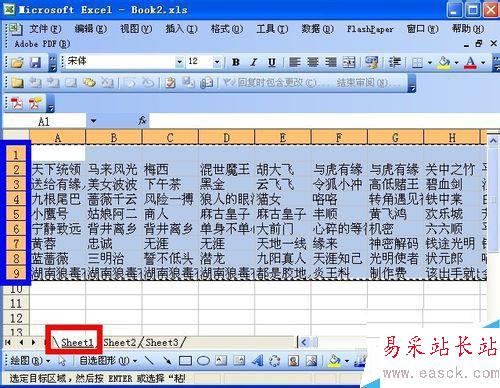
Task: Switch to the Sheet3 tab
Action: click(162, 343)
